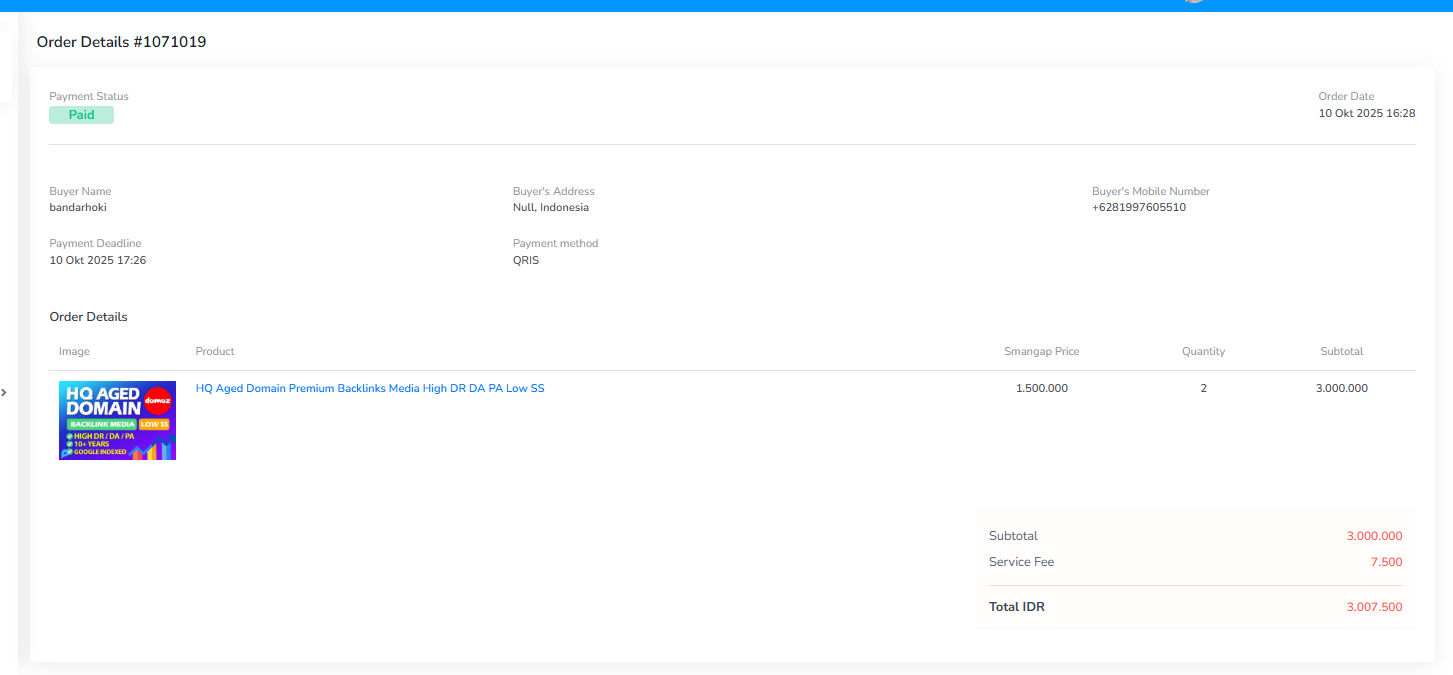Viewport: 1453px width, 675px height.
Task: Click the payment deadline 10 Okt 2025 17:26
Action: pos(98,260)
